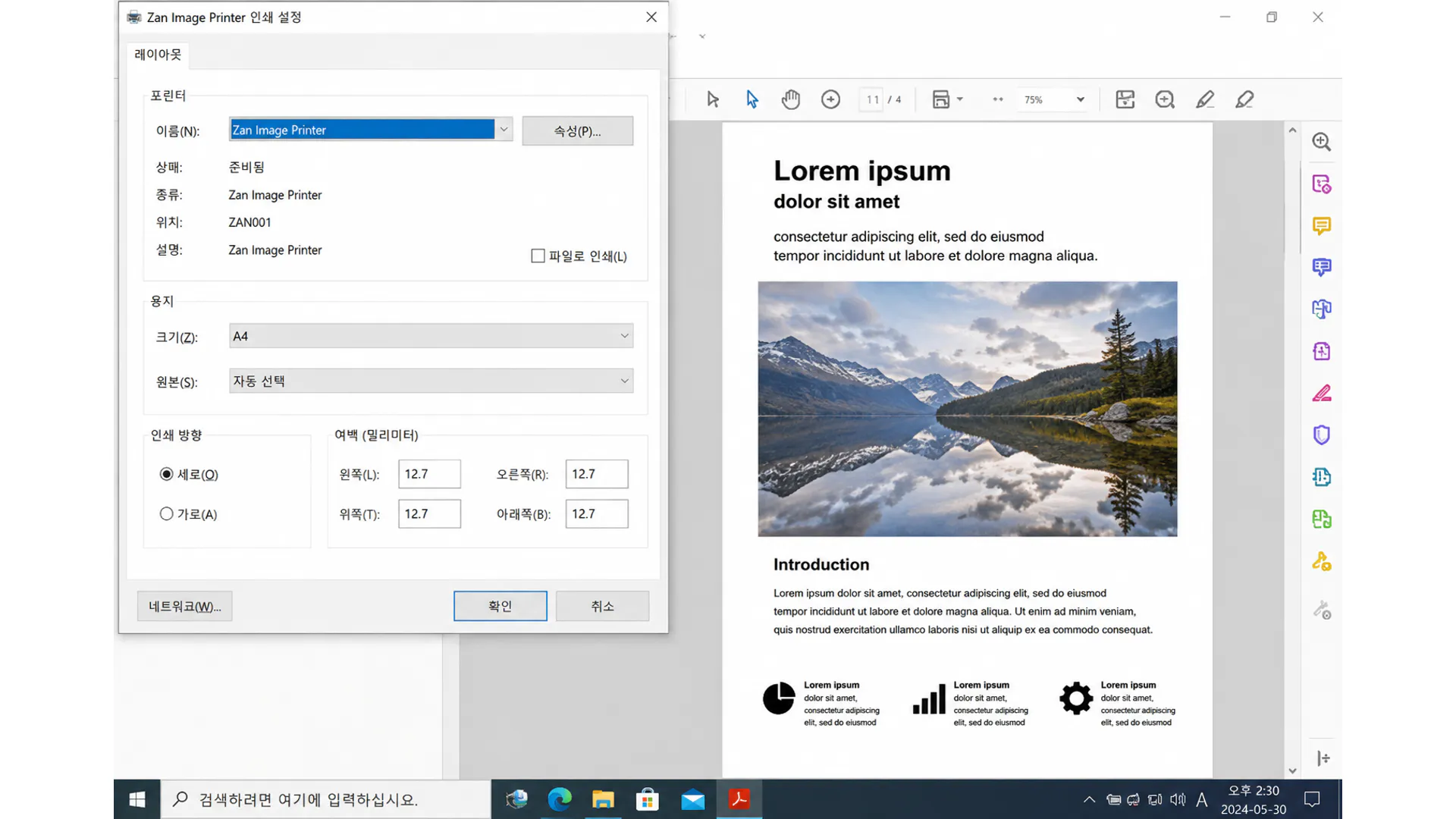Enable the 파일로 인쇄(L) checkbox
Screen dimensions: 1456x819
(538, 256)
